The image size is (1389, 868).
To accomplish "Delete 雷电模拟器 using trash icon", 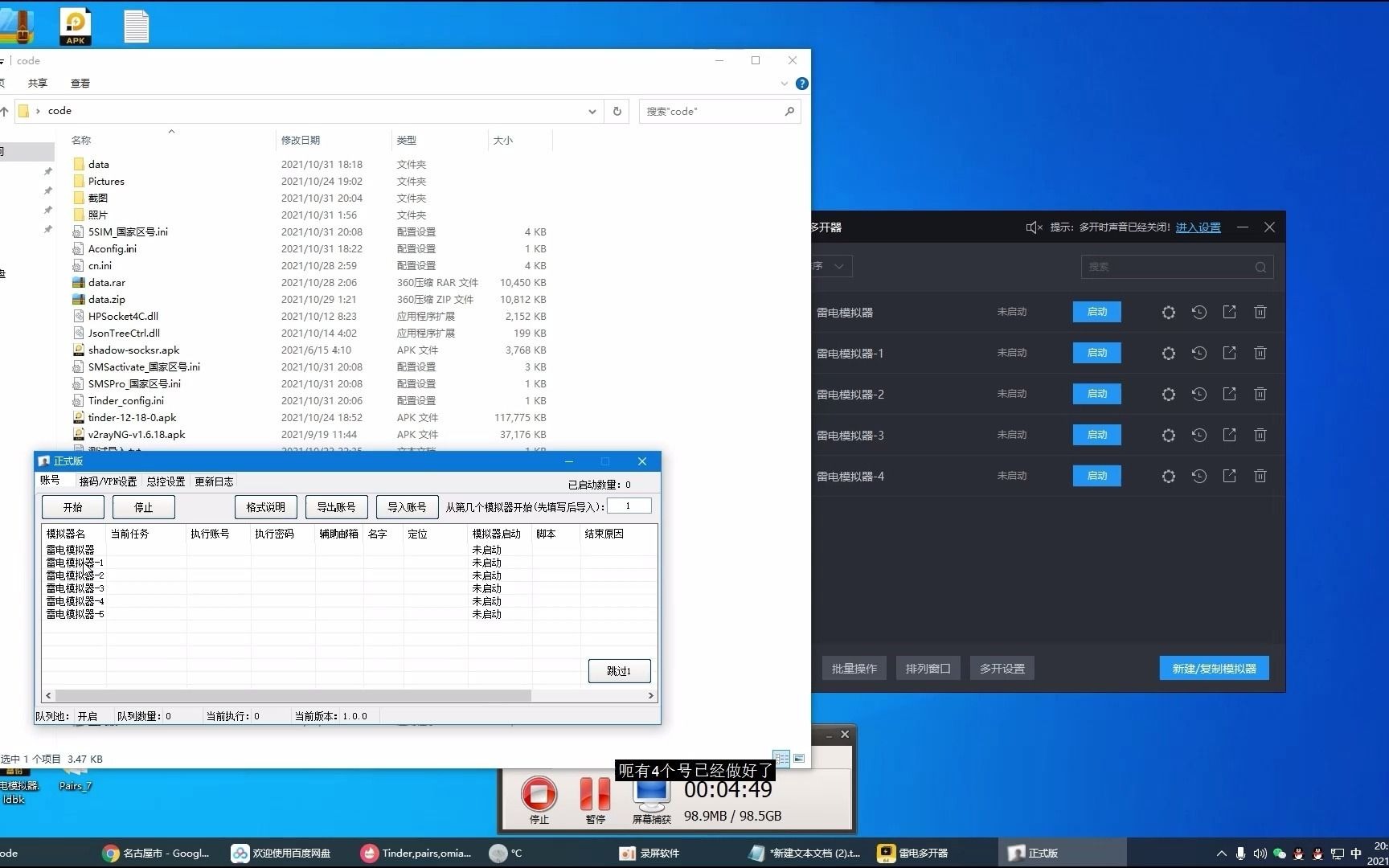I will pos(1260,312).
